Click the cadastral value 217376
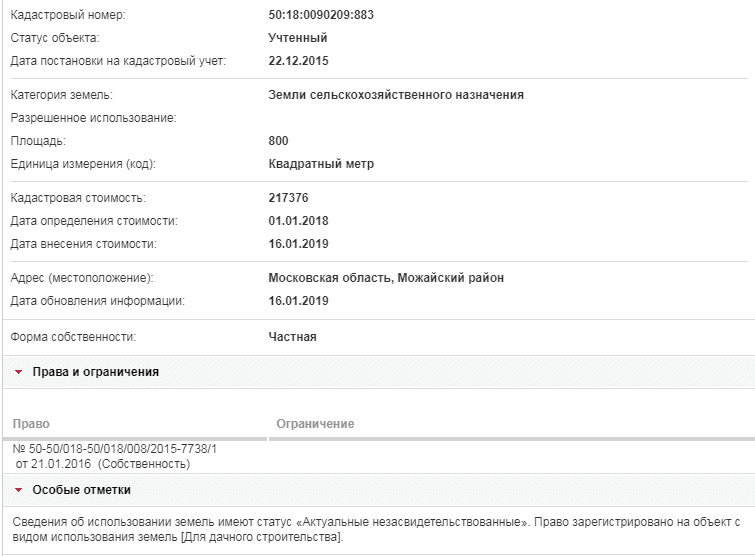This screenshot has height=556, width=755. (x=288, y=198)
